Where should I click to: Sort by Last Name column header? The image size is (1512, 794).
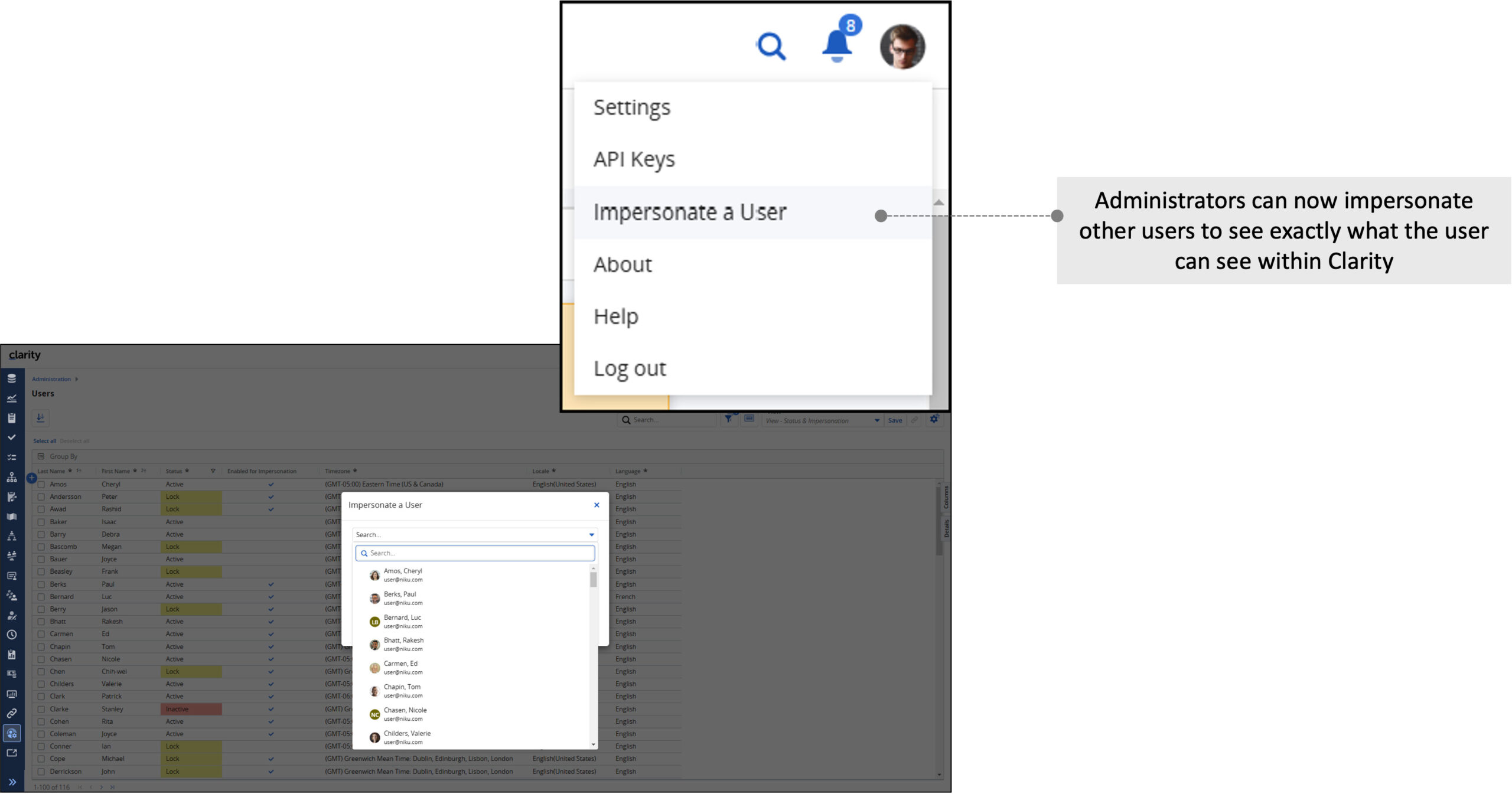click(x=51, y=471)
